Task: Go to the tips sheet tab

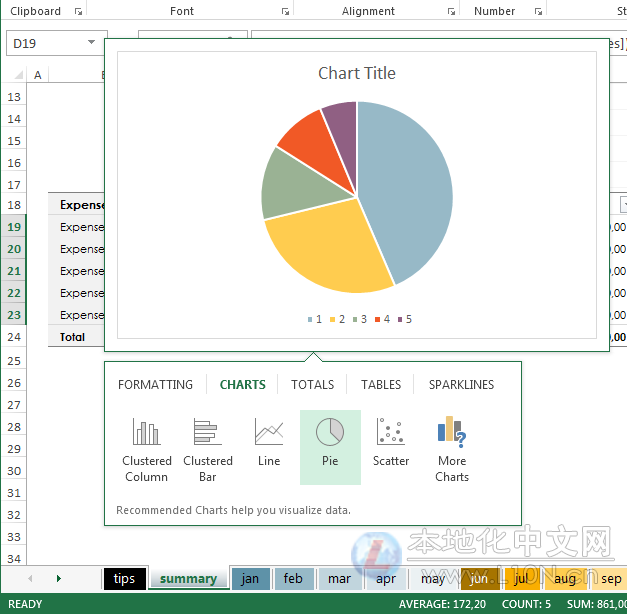Action: [124, 579]
